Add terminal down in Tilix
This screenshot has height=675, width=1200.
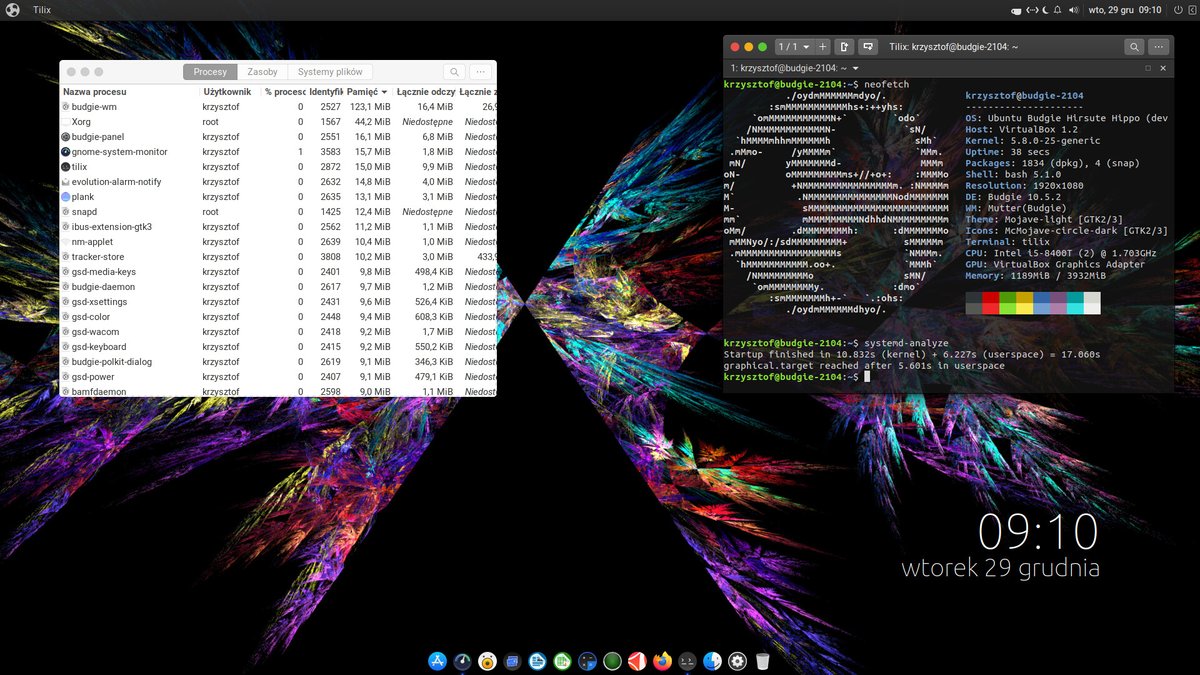(868, 47)
